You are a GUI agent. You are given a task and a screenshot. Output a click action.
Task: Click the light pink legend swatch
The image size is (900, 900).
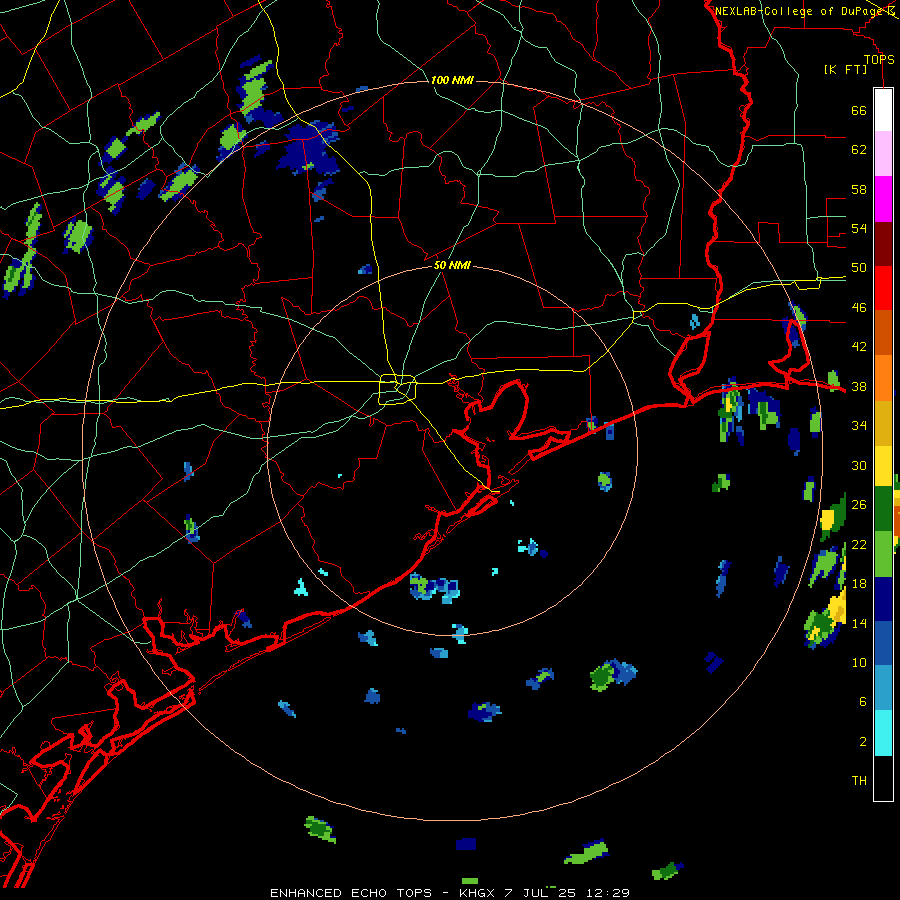pyautogui.click(x=883, y=154)
